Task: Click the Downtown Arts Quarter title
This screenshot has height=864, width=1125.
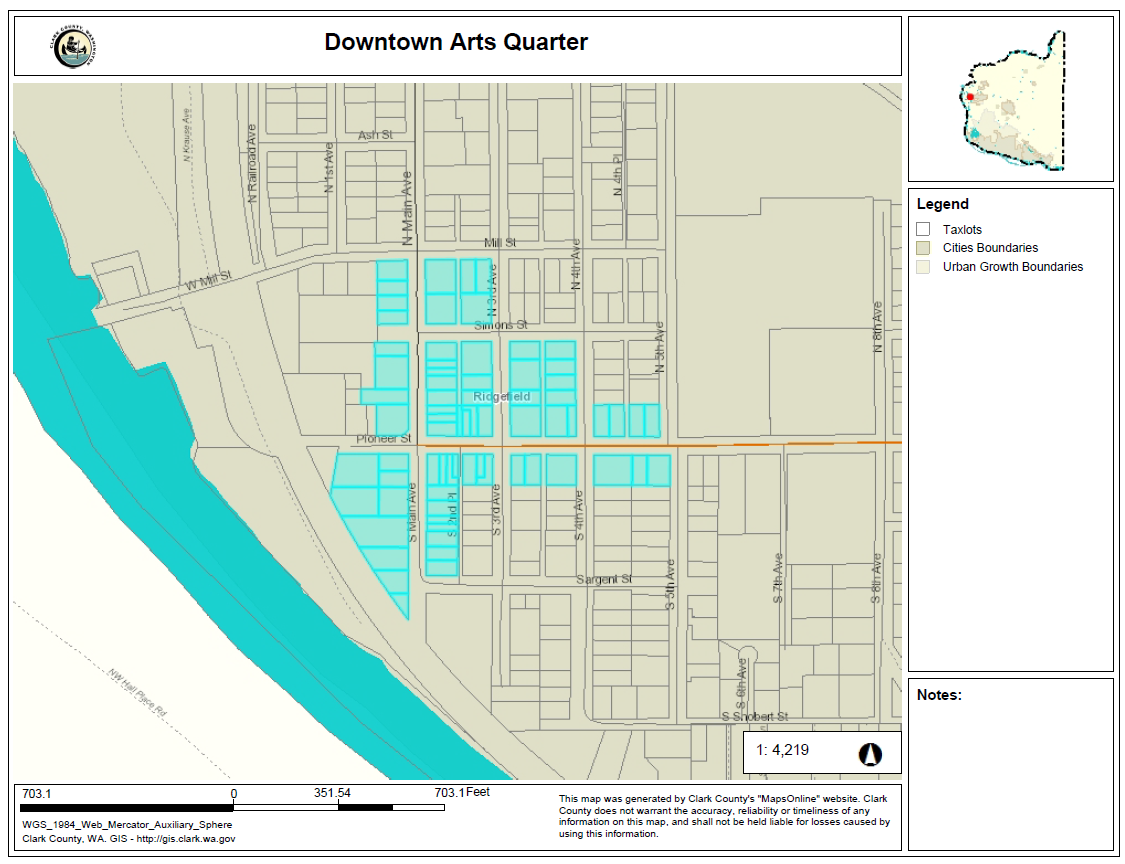Action: [x=456, y=42]
